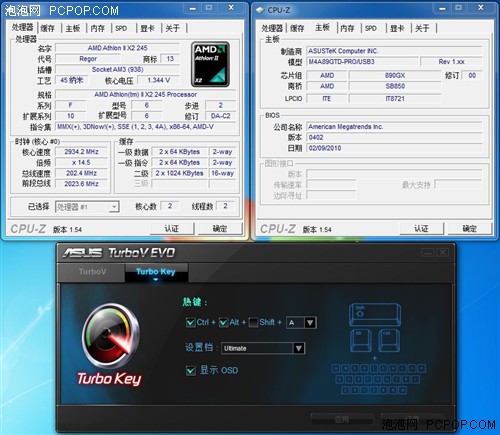Click the Ctrl key illustration
This screenshot has width=500, height=435.
(x=389, y=340)
